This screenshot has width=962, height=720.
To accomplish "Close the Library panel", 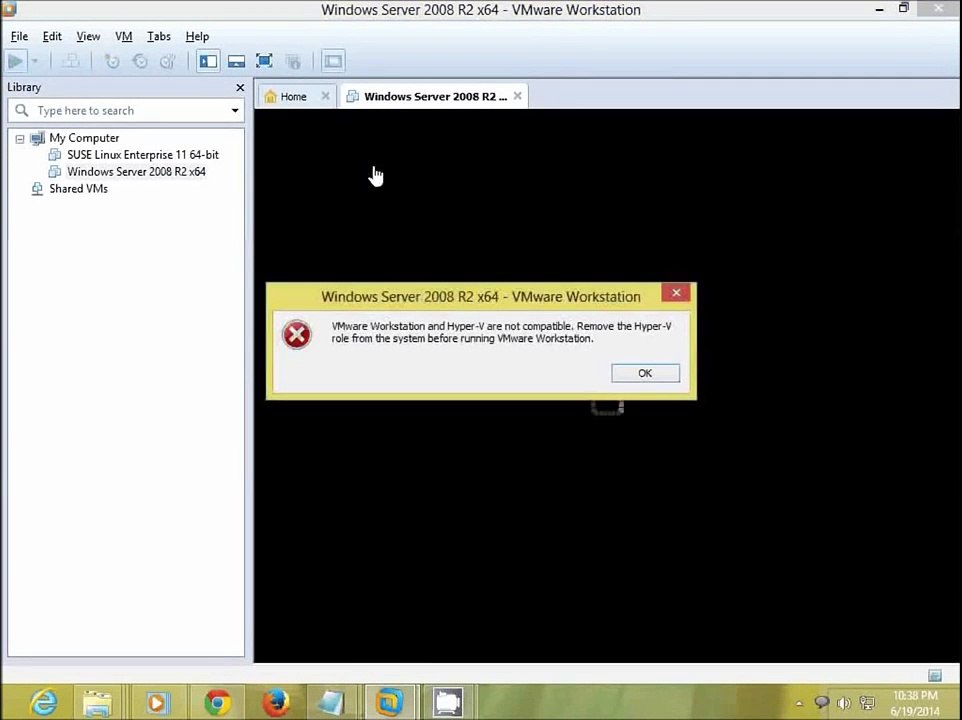I will [240, 88].
